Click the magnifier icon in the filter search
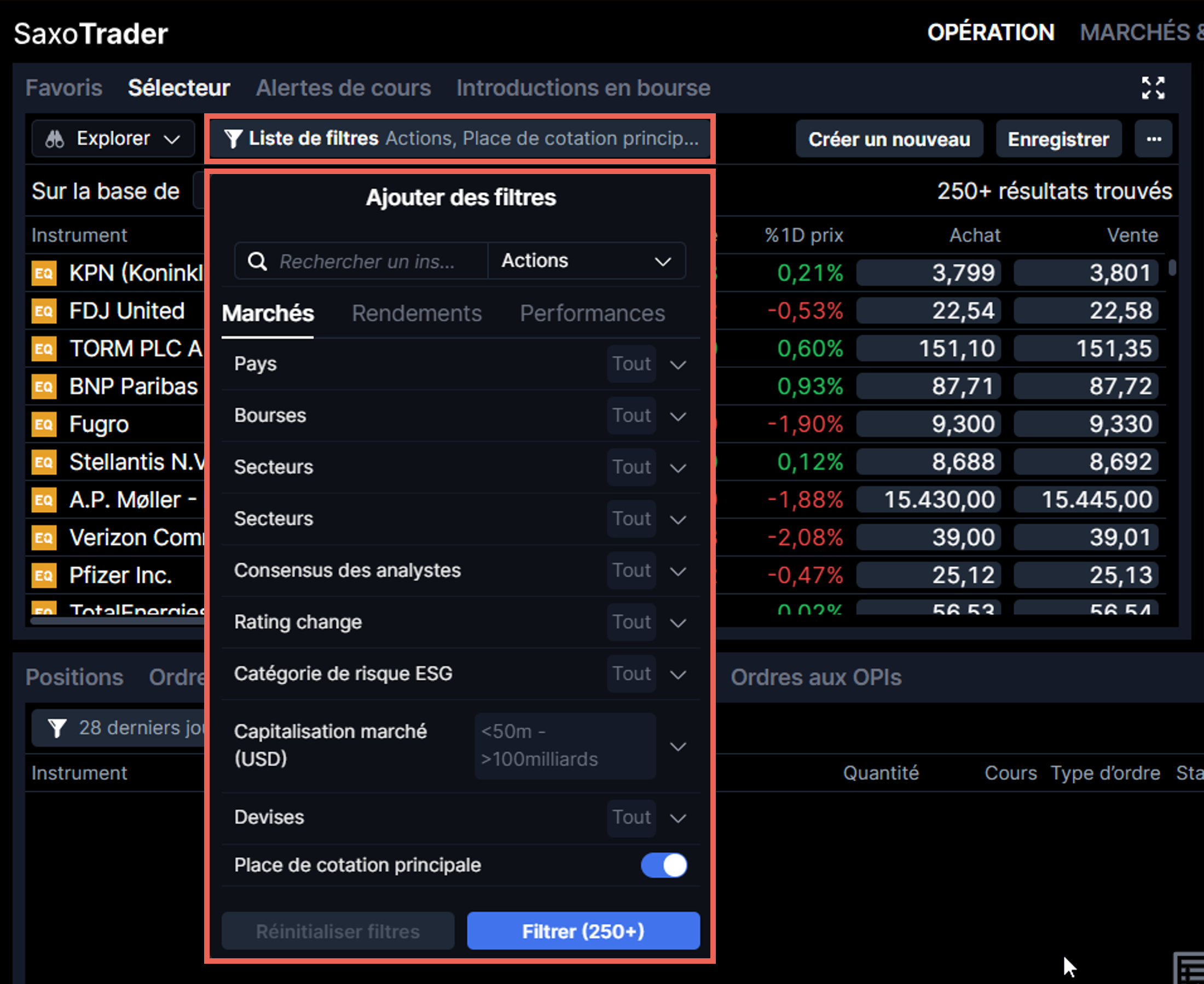The width and height of the screenshot is (1204, 984). [x=257, y=261]
